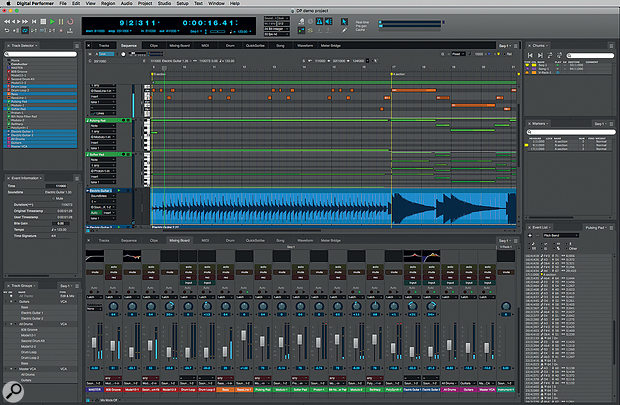Open the Region menu
620x405 pixels.
pyautogui.click(x=108, y=3)
